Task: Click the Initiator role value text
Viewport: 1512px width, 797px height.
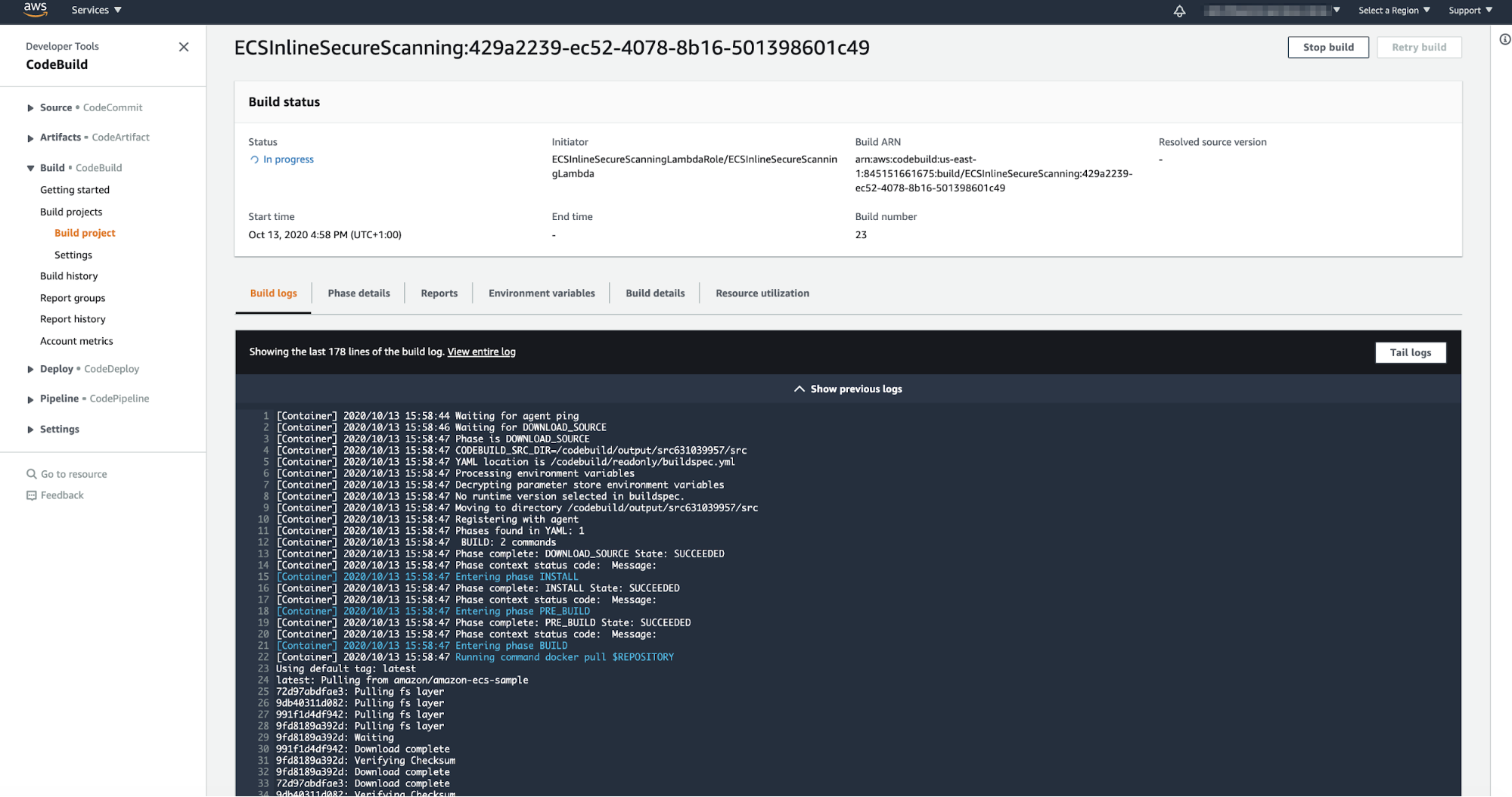Action: pyautogui.click(x=694, y=166)
